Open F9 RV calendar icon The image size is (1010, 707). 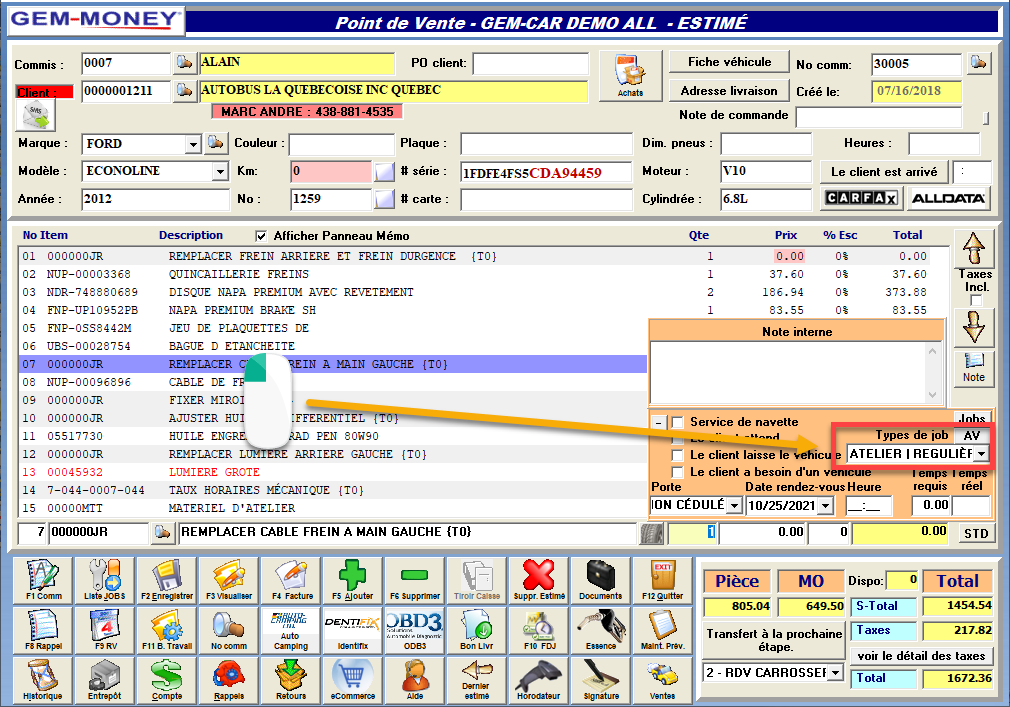(x=106, y=630)
